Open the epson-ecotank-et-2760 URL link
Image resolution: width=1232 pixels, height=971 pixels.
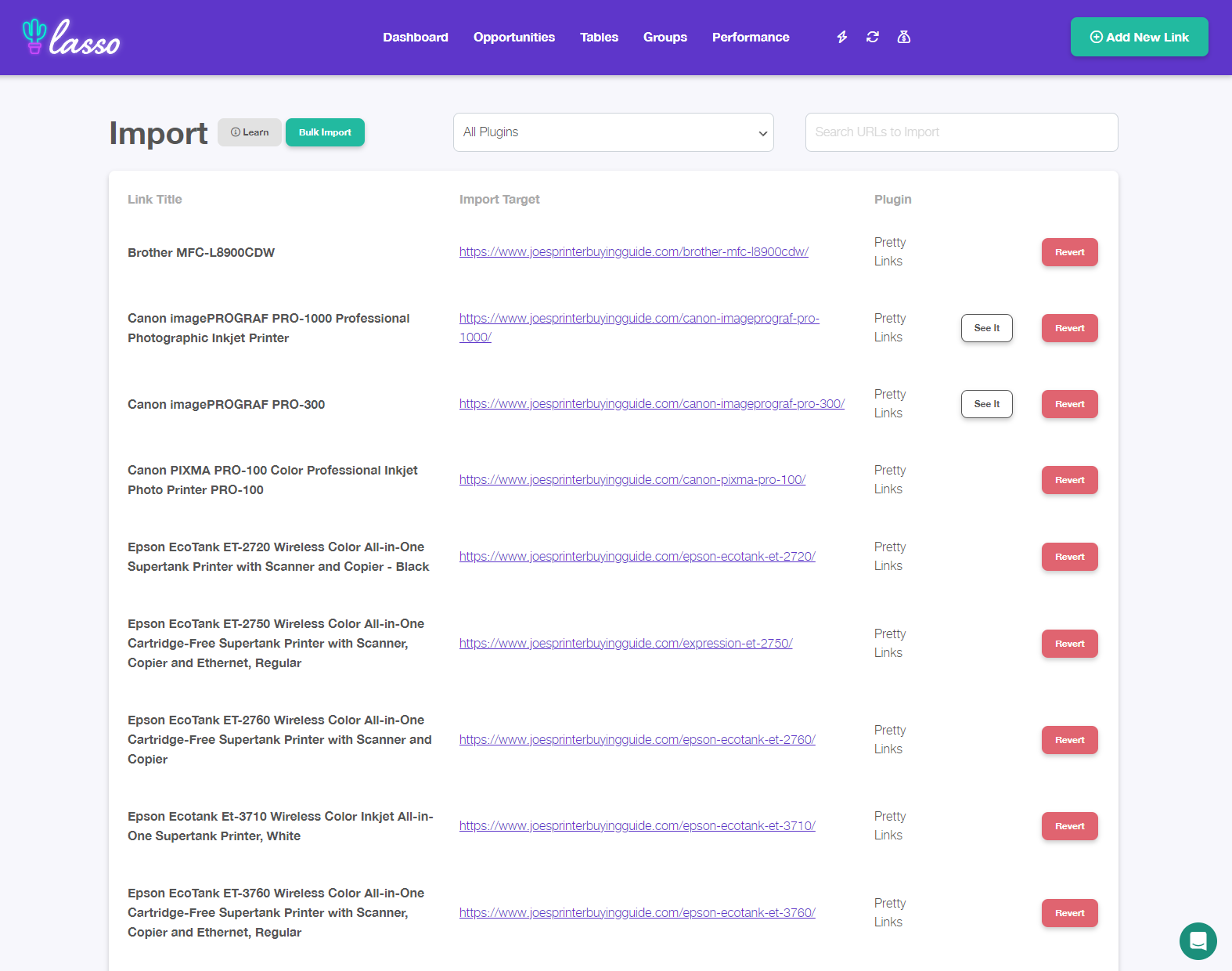637,739
